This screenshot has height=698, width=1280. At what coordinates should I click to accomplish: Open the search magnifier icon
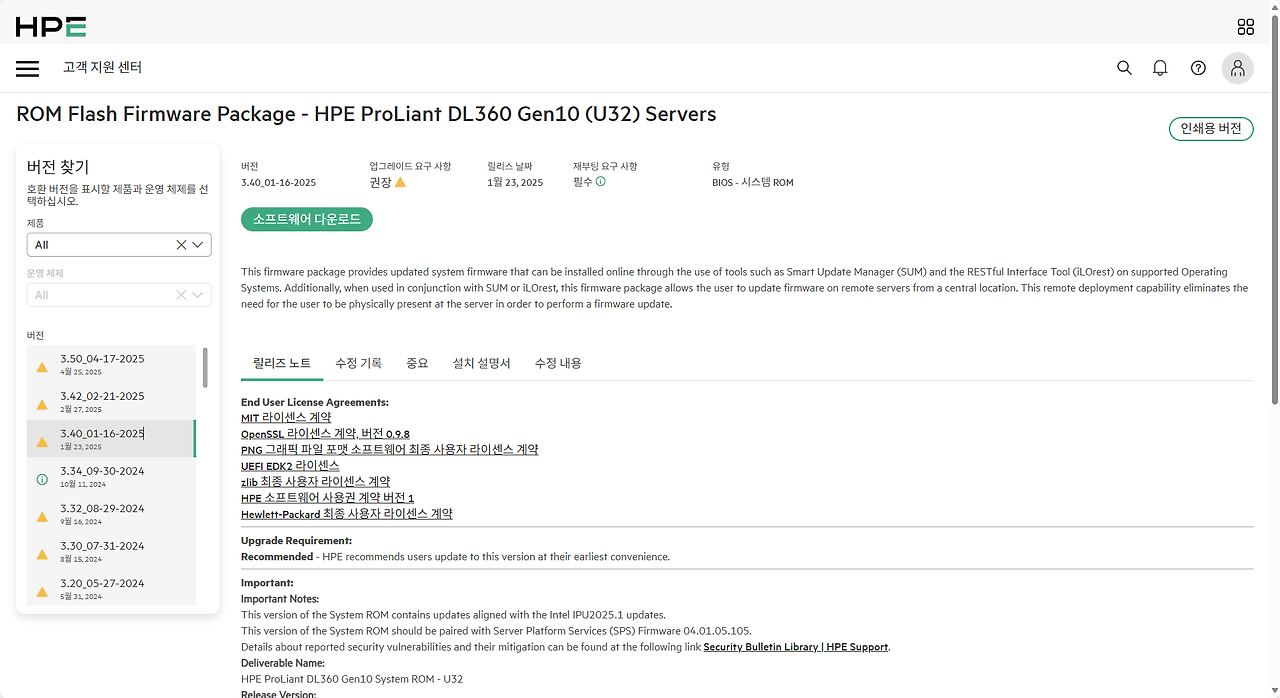tap(1124, 68)
